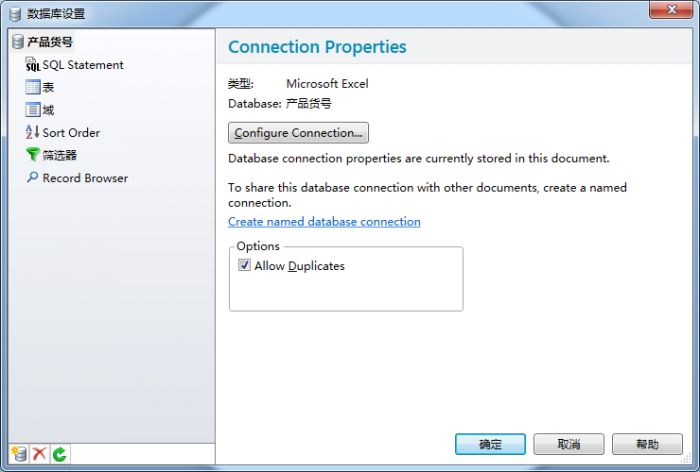Open the Record Browser item
Image resolution: width=700 pixels, height=472 pixels.
84,178
